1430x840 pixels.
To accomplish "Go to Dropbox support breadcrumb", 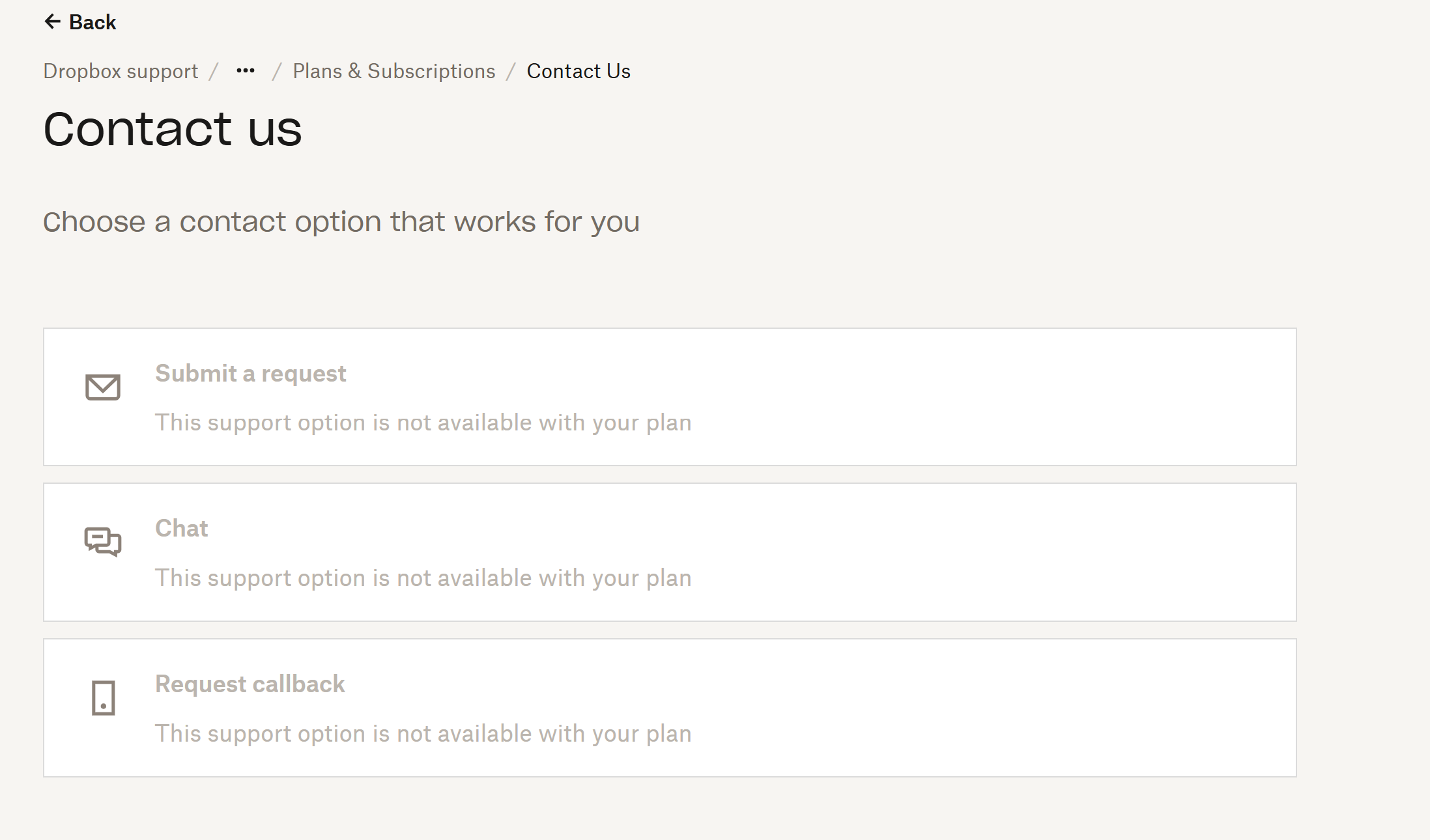I will coord(121,71).
